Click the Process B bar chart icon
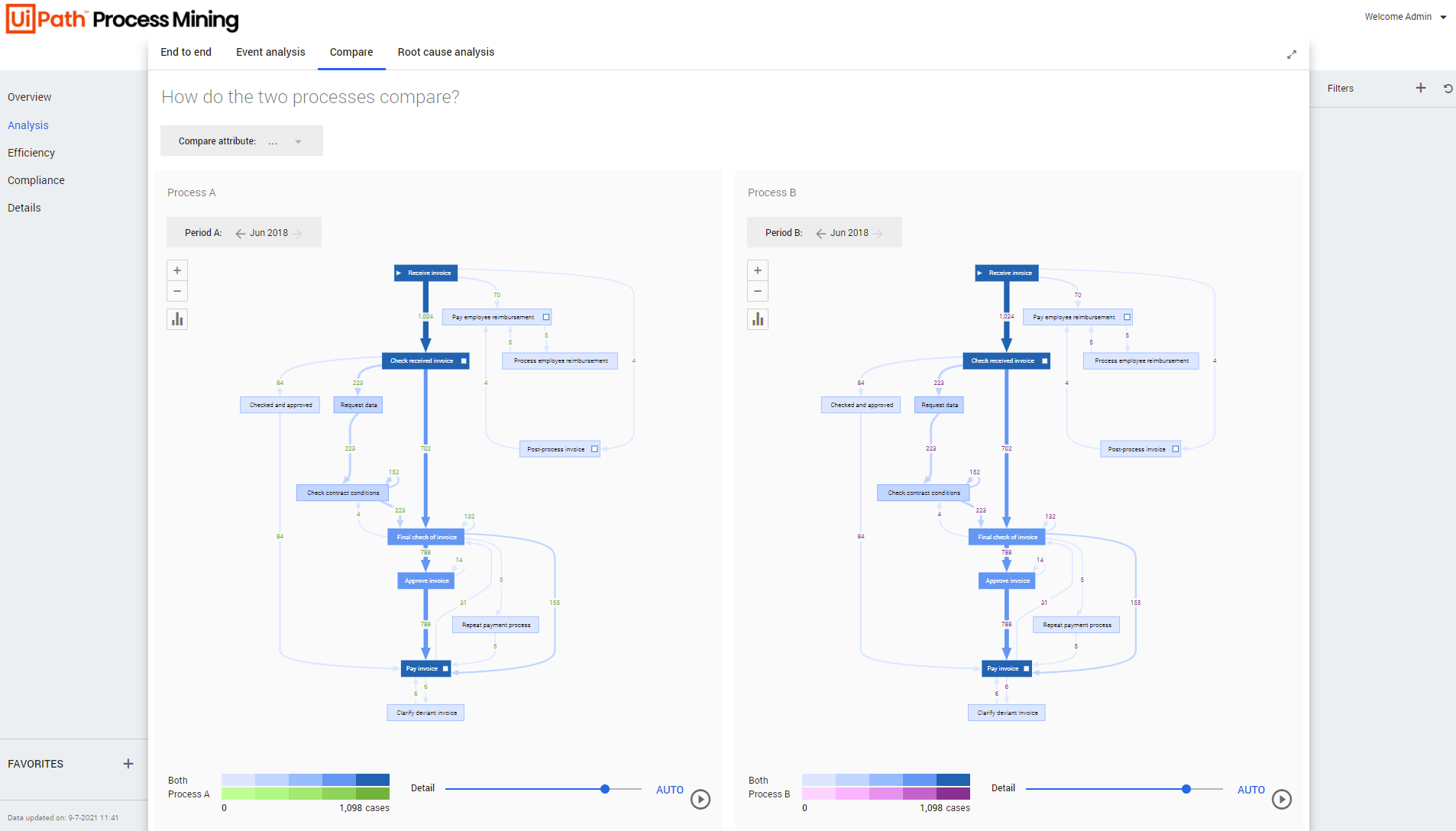 pos(758,319)
